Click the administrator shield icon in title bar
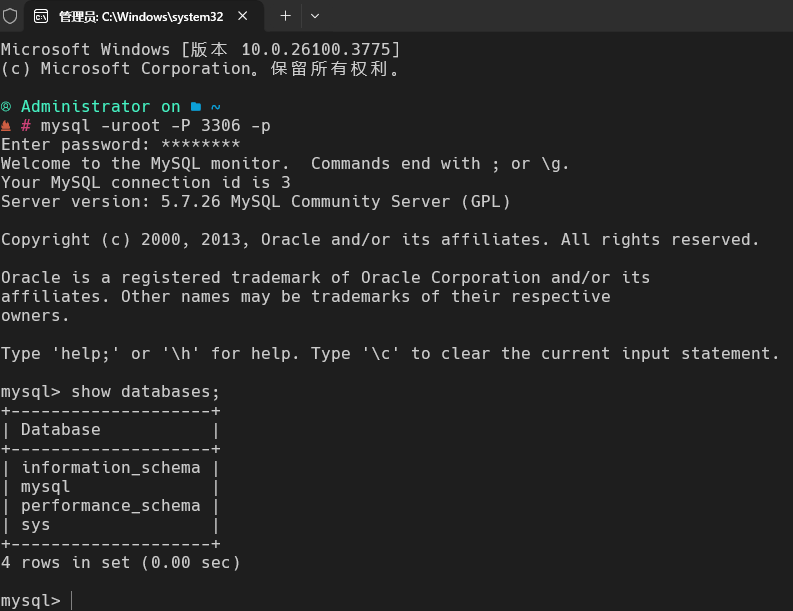Screen dimensions: 793x611 [10, 16]
